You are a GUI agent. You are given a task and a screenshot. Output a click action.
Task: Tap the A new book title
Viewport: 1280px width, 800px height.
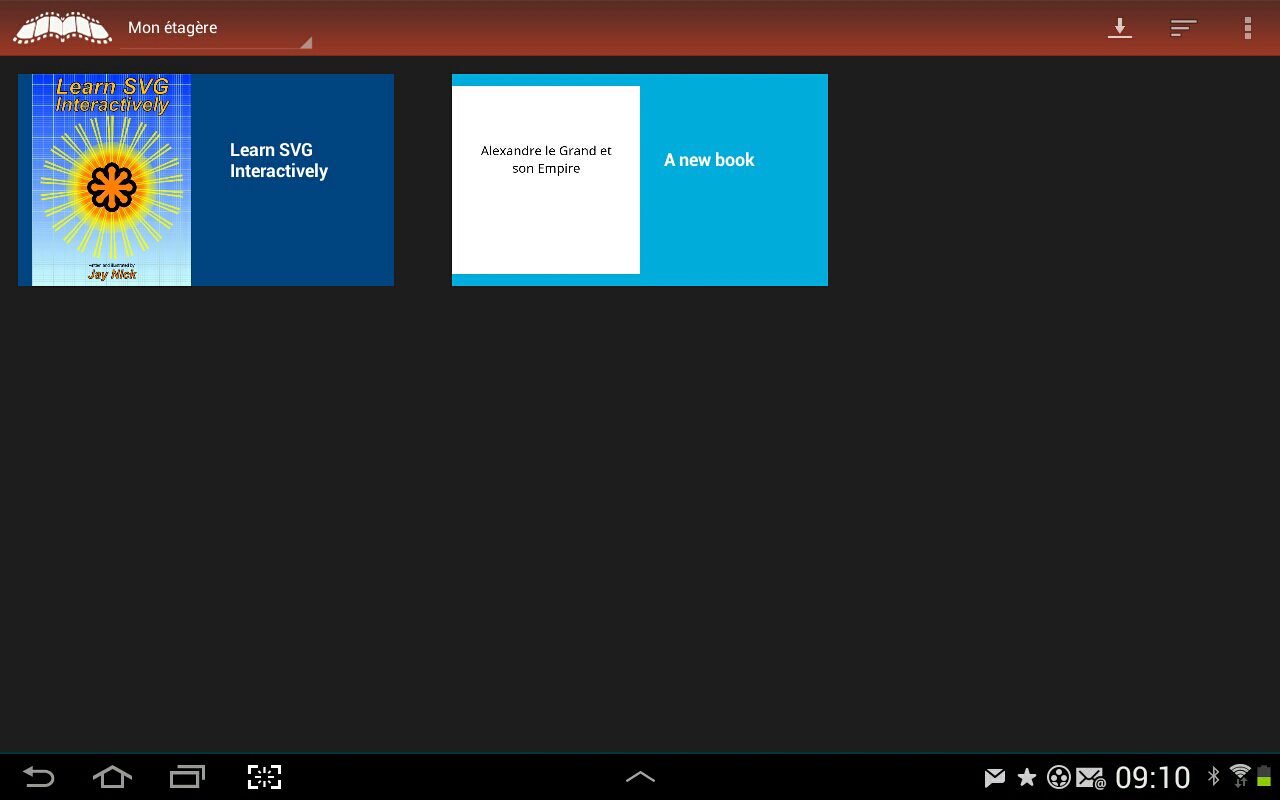[x=709, y=160]
